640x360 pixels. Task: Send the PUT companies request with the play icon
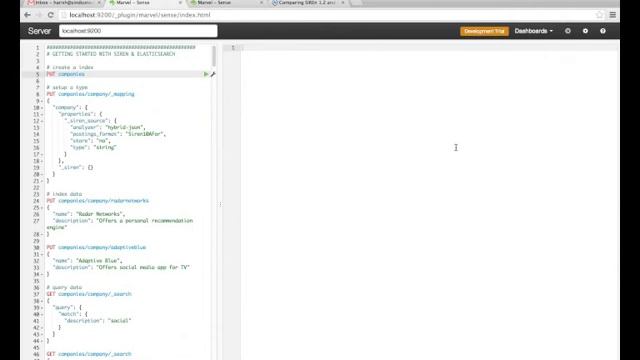point(206,74)
